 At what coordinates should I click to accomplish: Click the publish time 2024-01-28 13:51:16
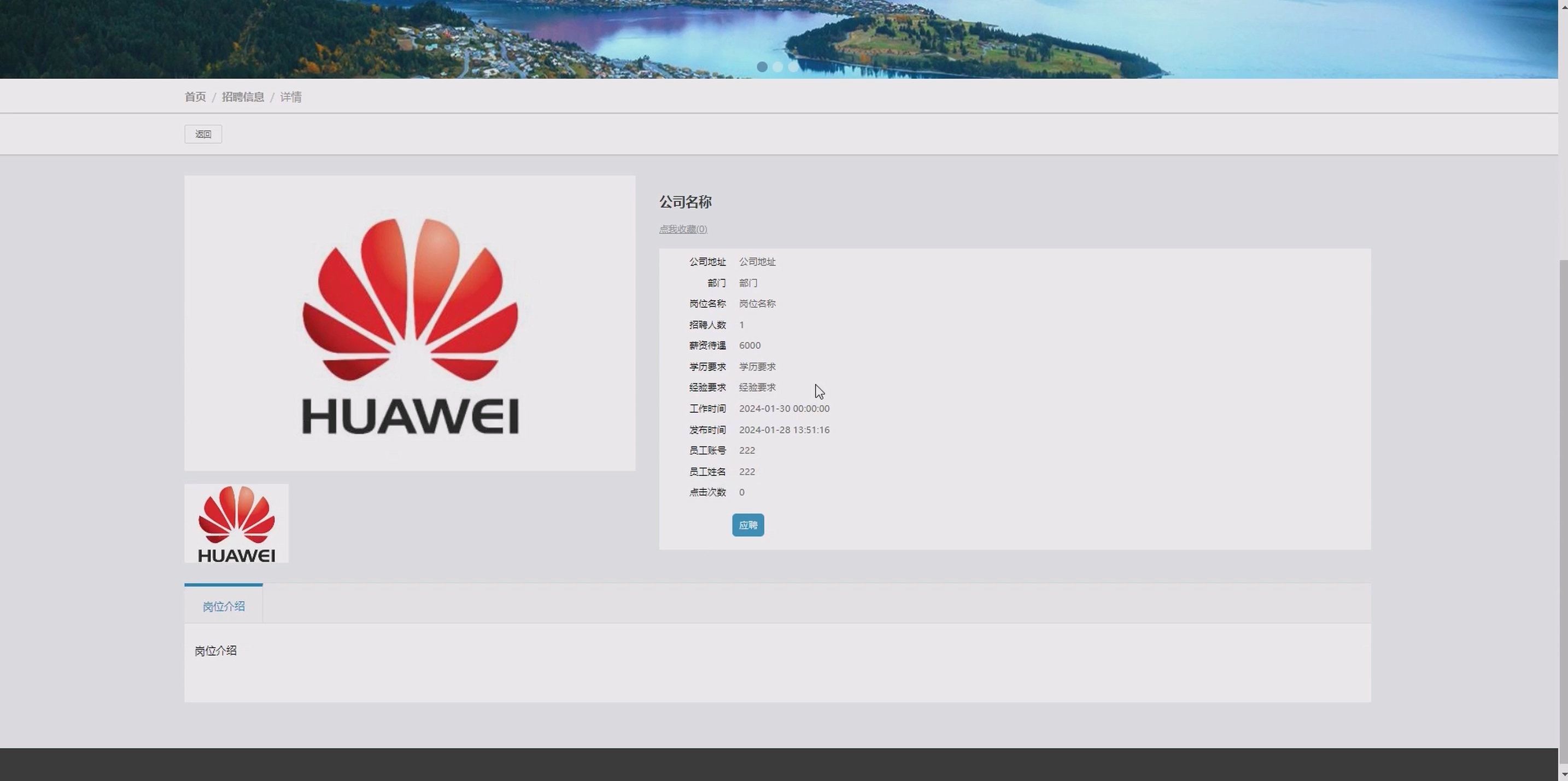[784, 430]
